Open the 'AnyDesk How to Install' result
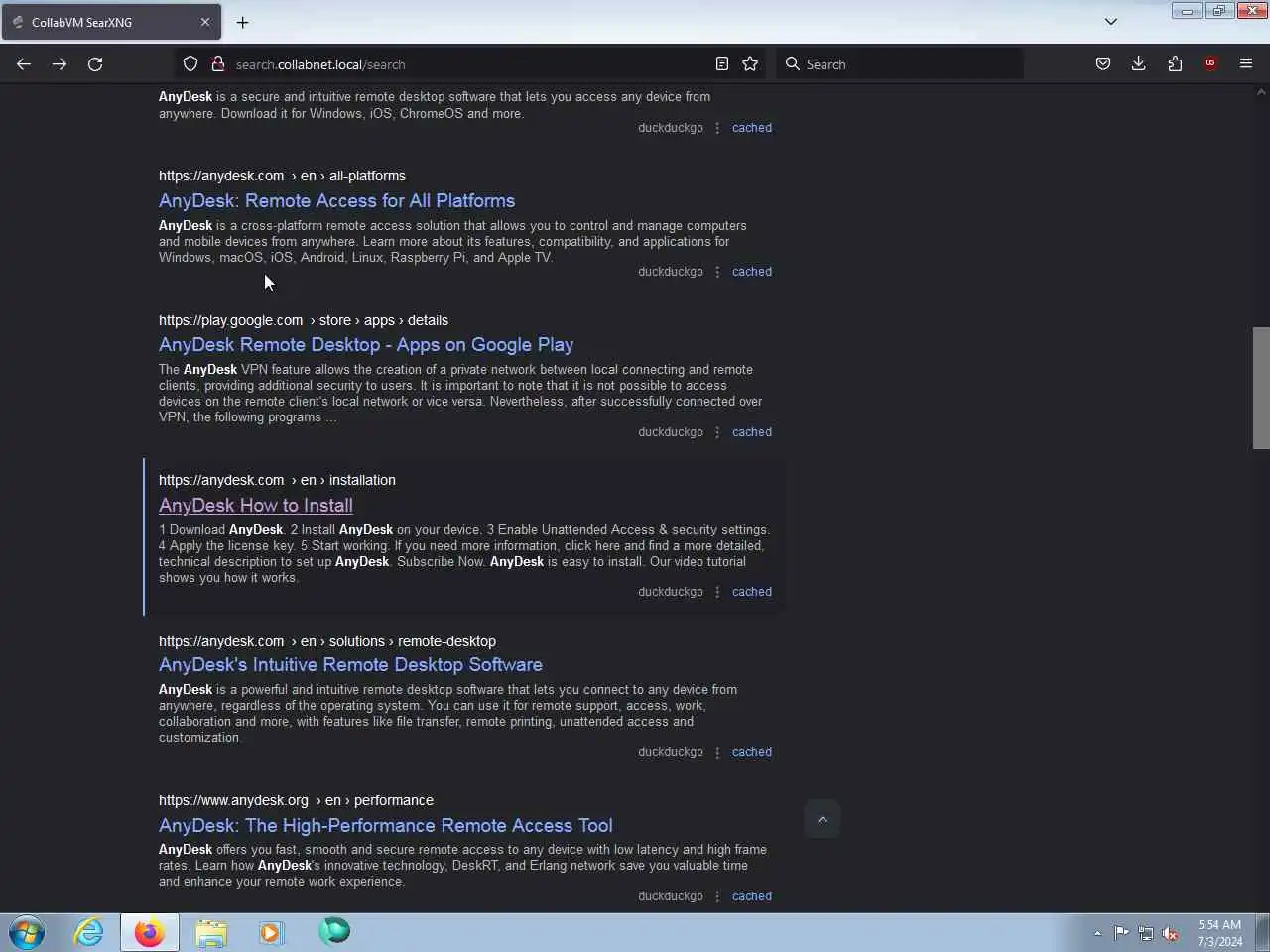 pyautogui.click(x=256, y=505)
